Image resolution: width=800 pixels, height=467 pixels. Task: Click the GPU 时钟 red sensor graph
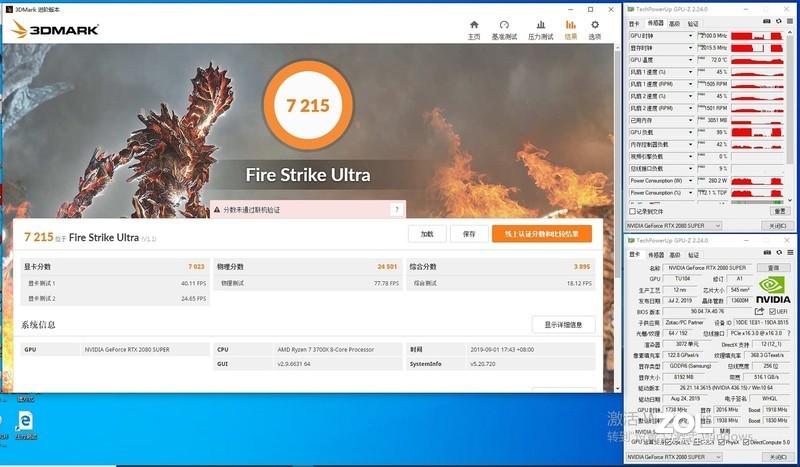pos(757,36)
